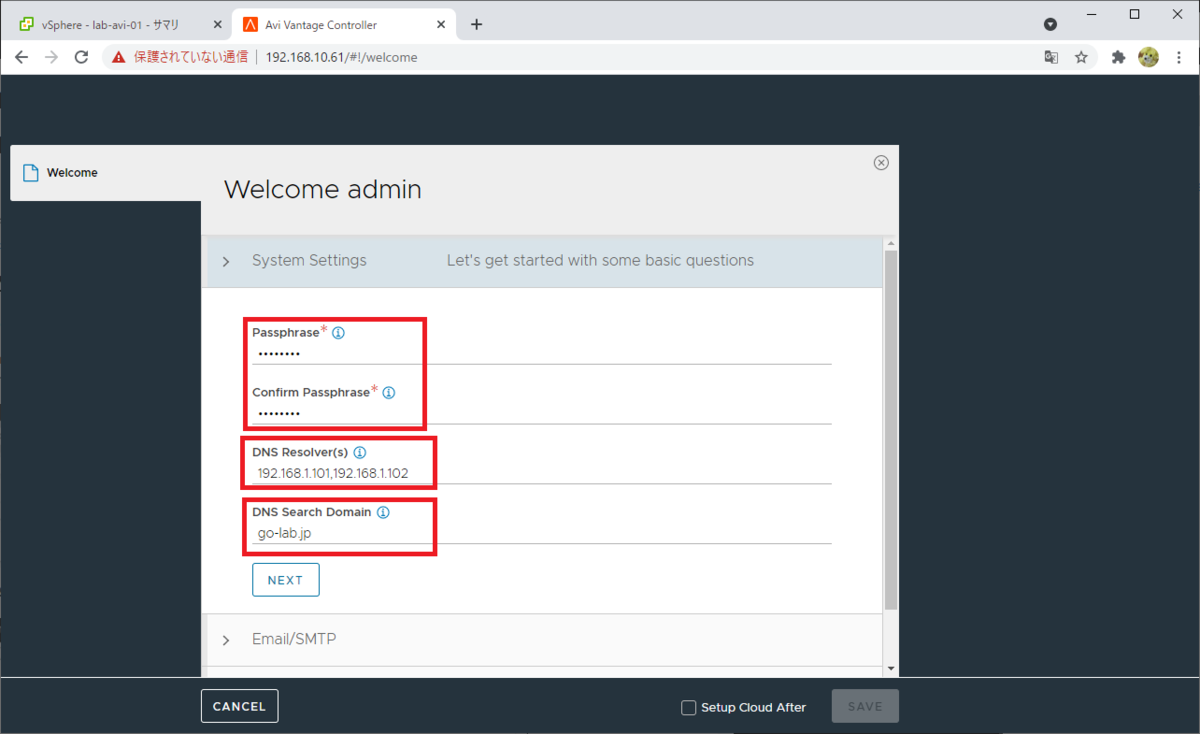Click the DNS Search Domain info icon
The width and height of the screenshot is (1200, 734).
383,512
